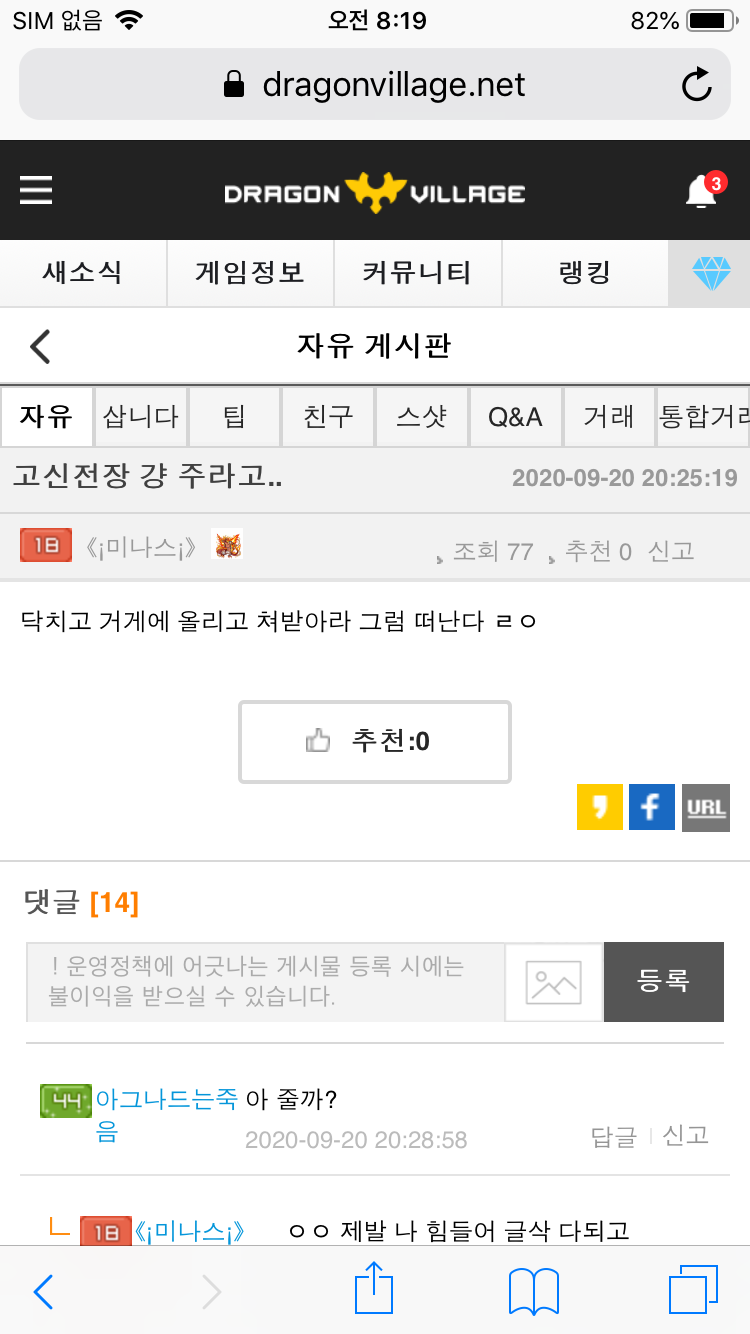Recommend the post with 추천 button
The width and height of the screenshot is (750, 1334).
[375, 741]
